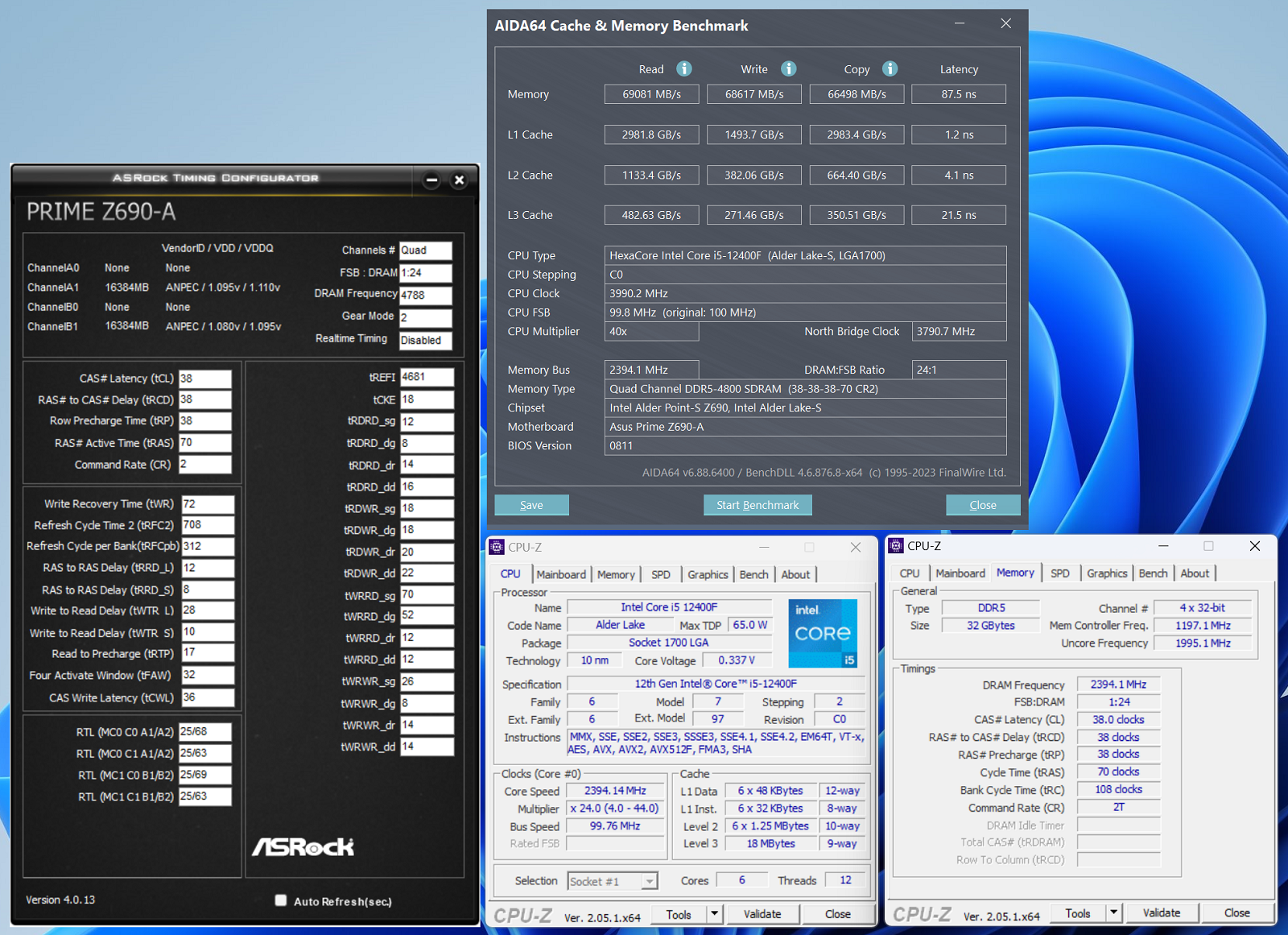The height and width of the screenshot is (935, 1288).
Task: Click the ASRock logo in Timing Configurator
Action: point(303,846)
